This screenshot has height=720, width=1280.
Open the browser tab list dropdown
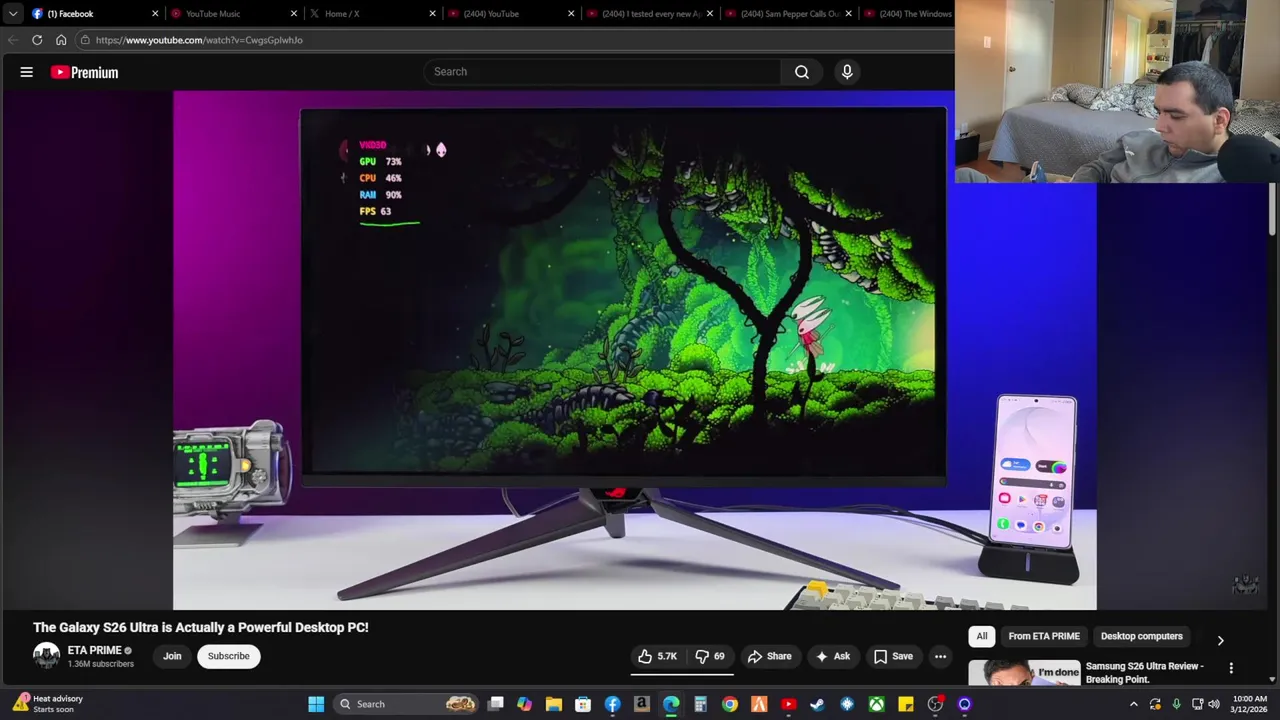tap(12, 14)
